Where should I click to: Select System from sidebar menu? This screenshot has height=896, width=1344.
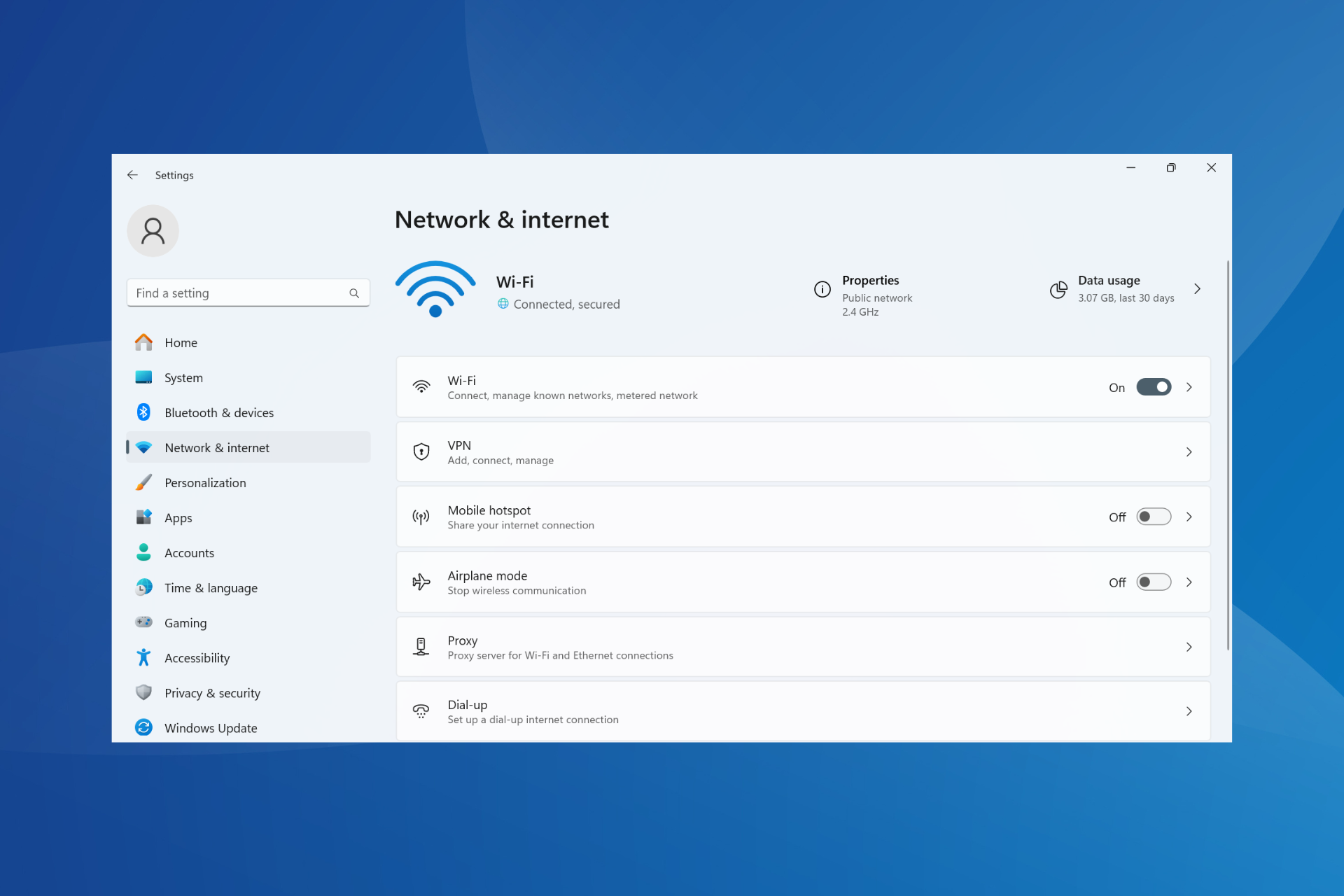click(183, 377)
